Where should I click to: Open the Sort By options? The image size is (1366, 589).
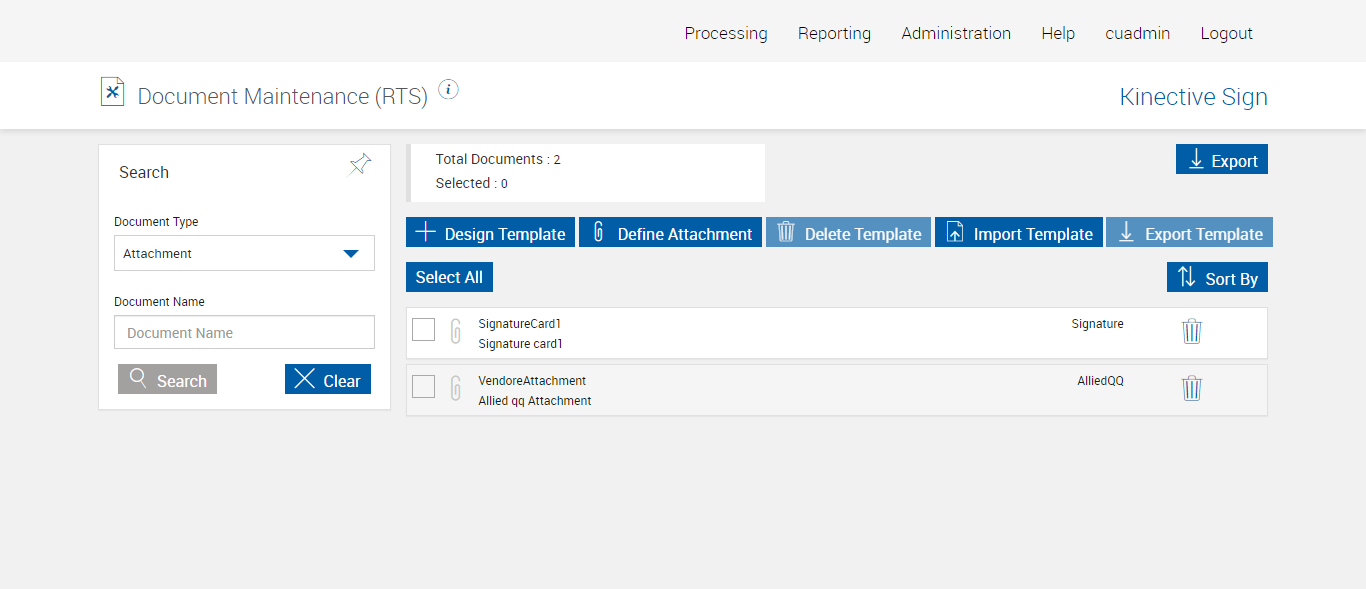click(1217, 277)
